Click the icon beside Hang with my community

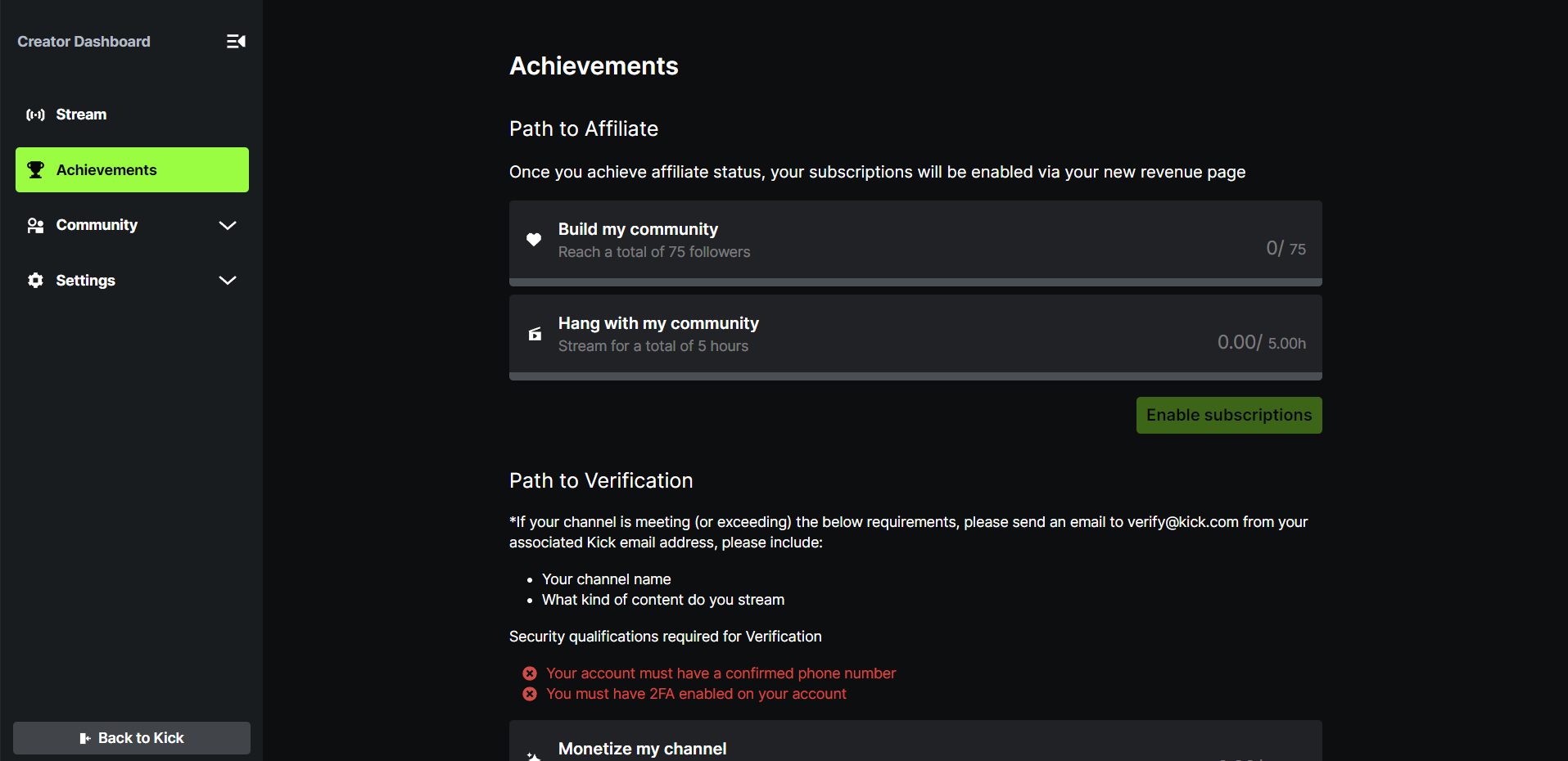[535, 334]
